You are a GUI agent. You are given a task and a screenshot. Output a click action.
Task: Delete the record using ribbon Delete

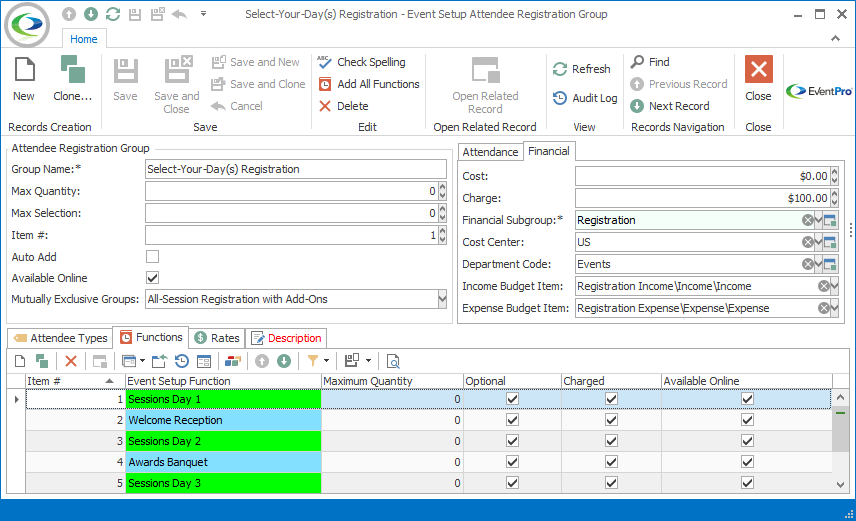pos(343,106)
